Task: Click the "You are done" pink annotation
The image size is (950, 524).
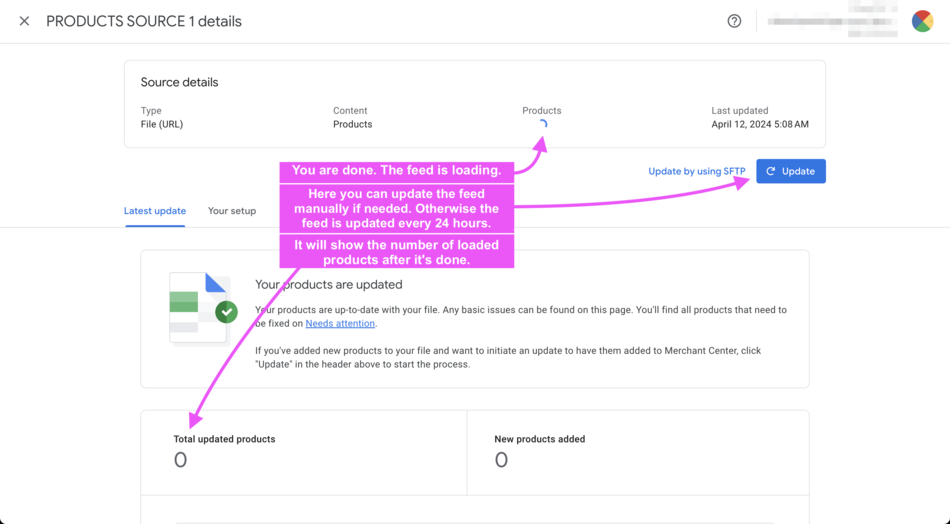Action: (x=397, y=171)
